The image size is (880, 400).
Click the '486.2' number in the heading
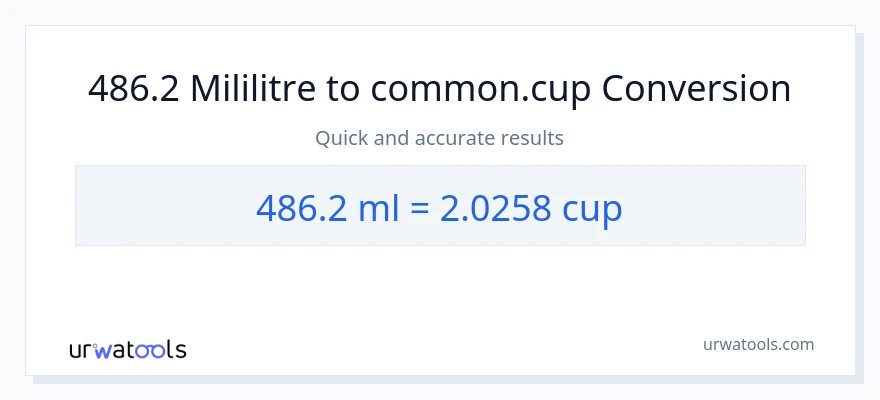[134, 89]
